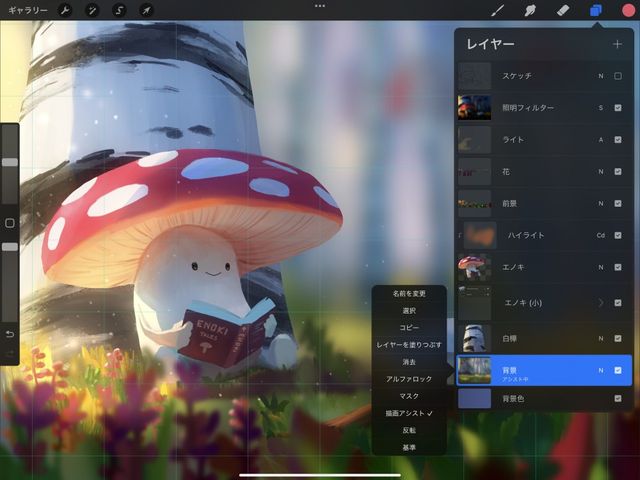
Task: Choose コピー from layer menu
Action: tap(409, 328)
